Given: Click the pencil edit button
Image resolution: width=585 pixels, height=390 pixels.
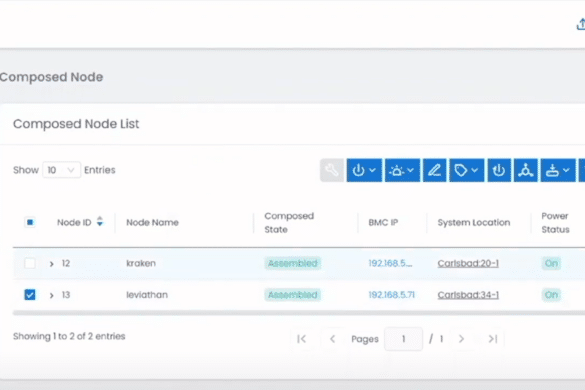Looking at the screenshot, I should tap(434, 170).
